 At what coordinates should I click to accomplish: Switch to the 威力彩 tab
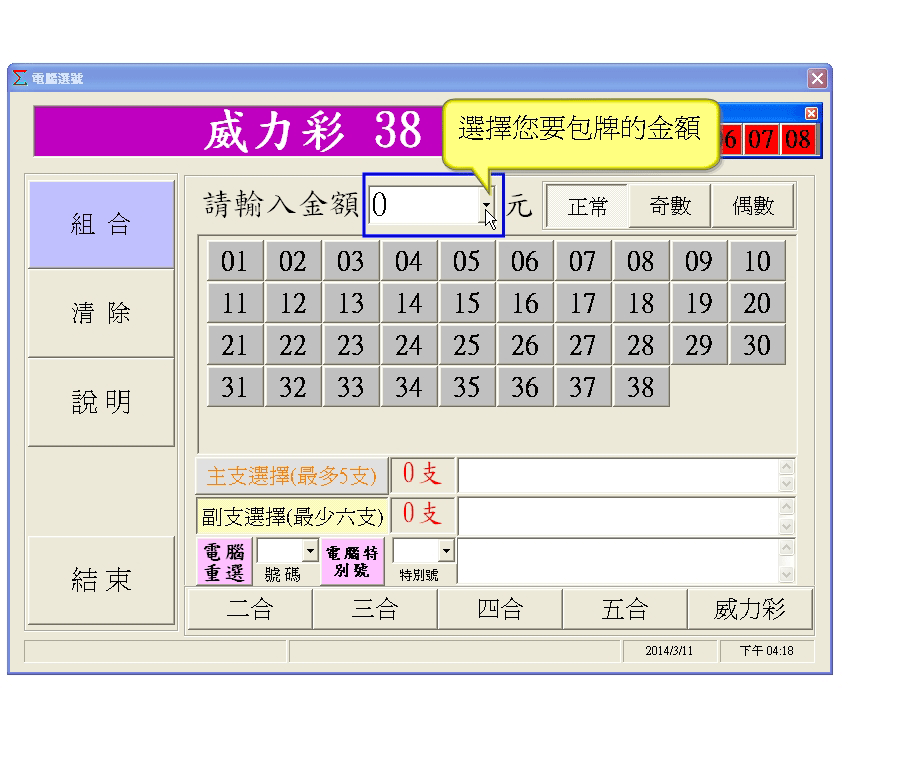point(750,609)
